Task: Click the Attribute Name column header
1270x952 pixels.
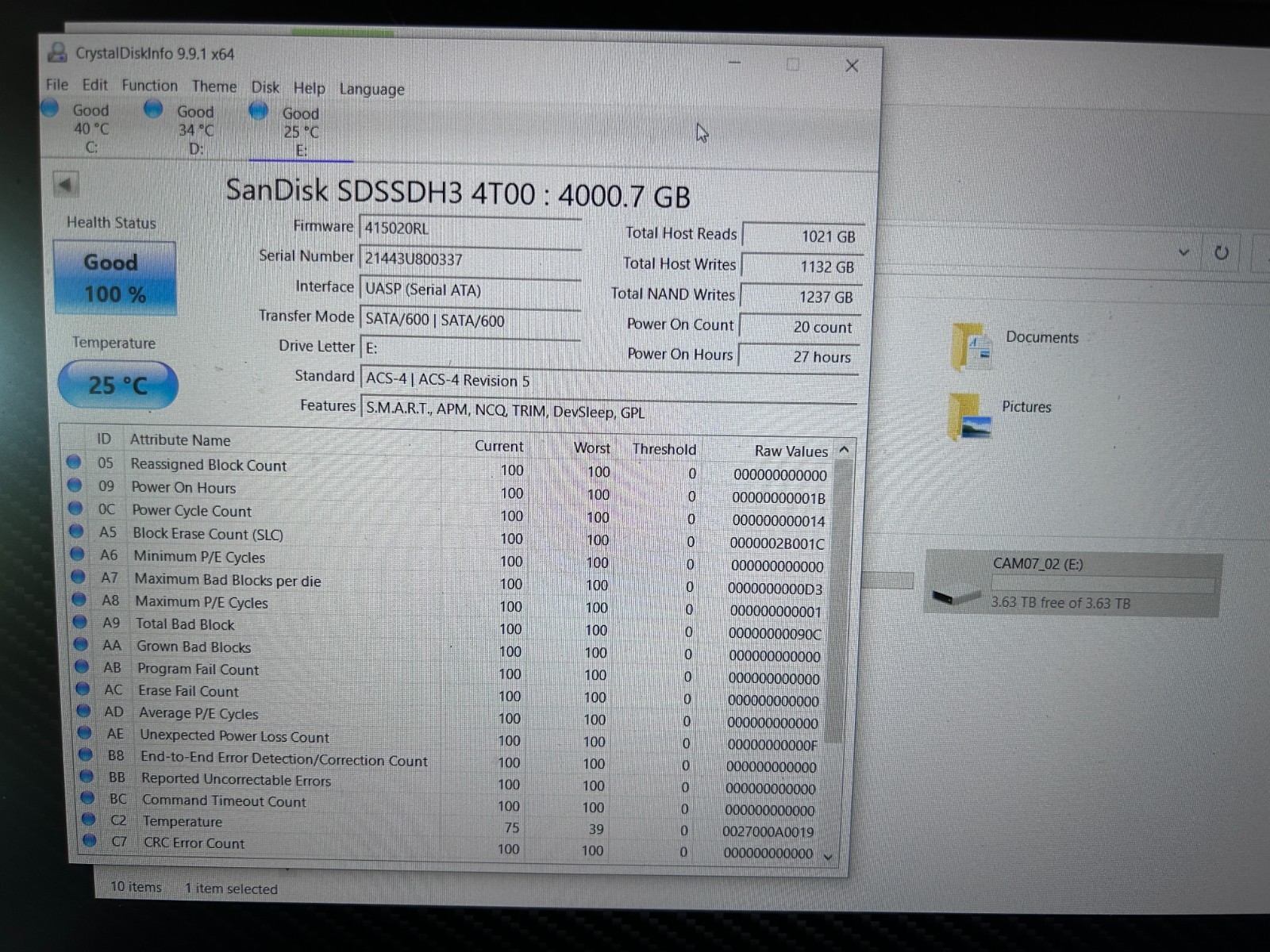Action: [180, 440]
